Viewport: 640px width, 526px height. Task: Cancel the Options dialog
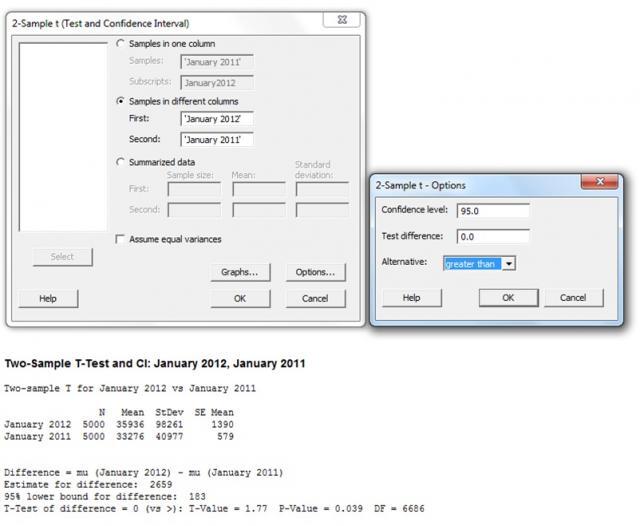click(x=573, y=298)
